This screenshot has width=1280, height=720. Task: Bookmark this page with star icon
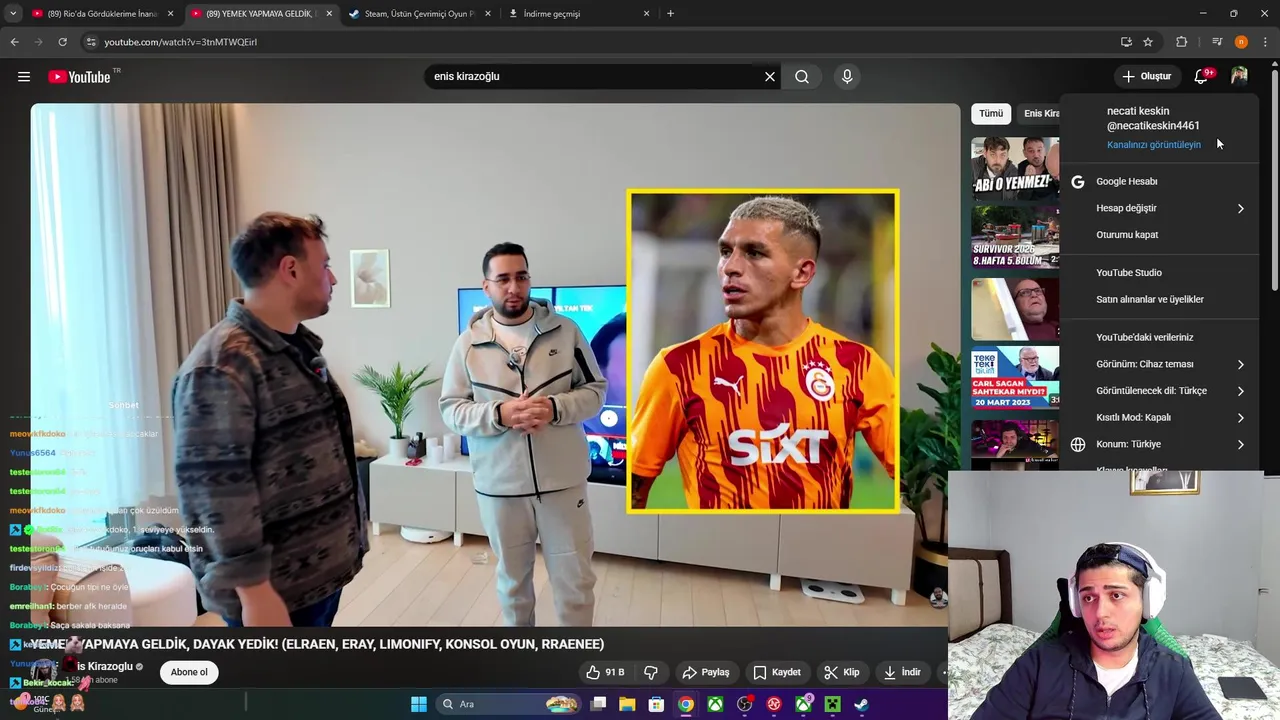point(1148,42)
